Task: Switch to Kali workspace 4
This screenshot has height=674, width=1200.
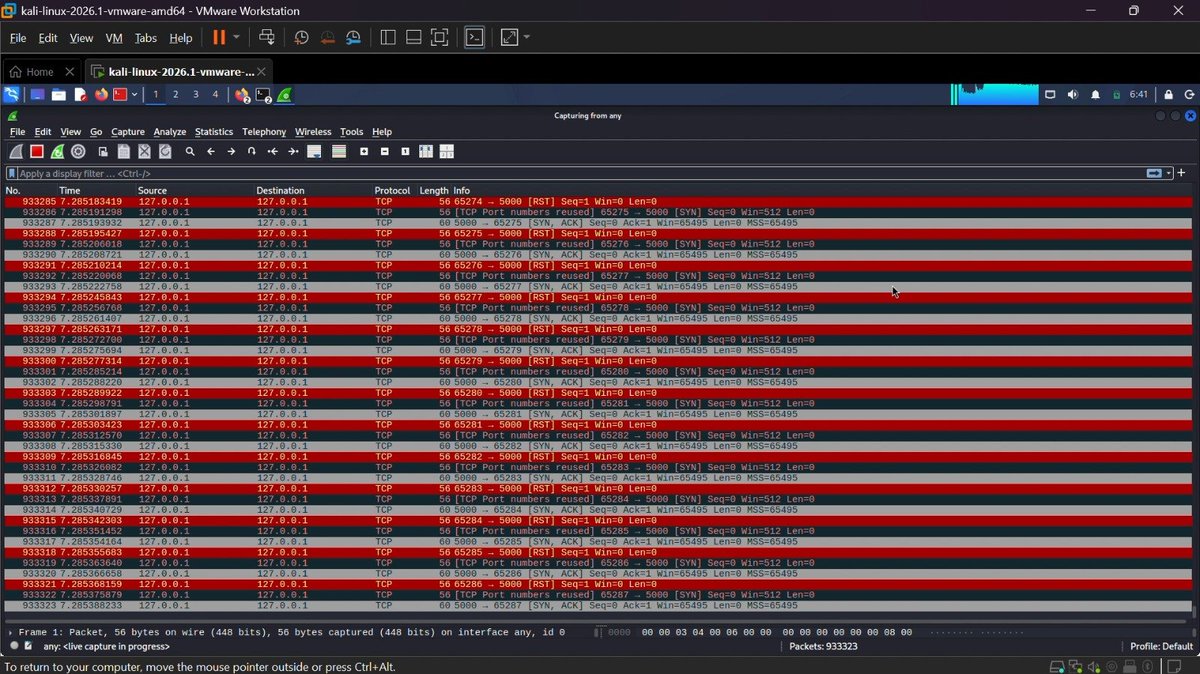Action: (x=215, y=95)
